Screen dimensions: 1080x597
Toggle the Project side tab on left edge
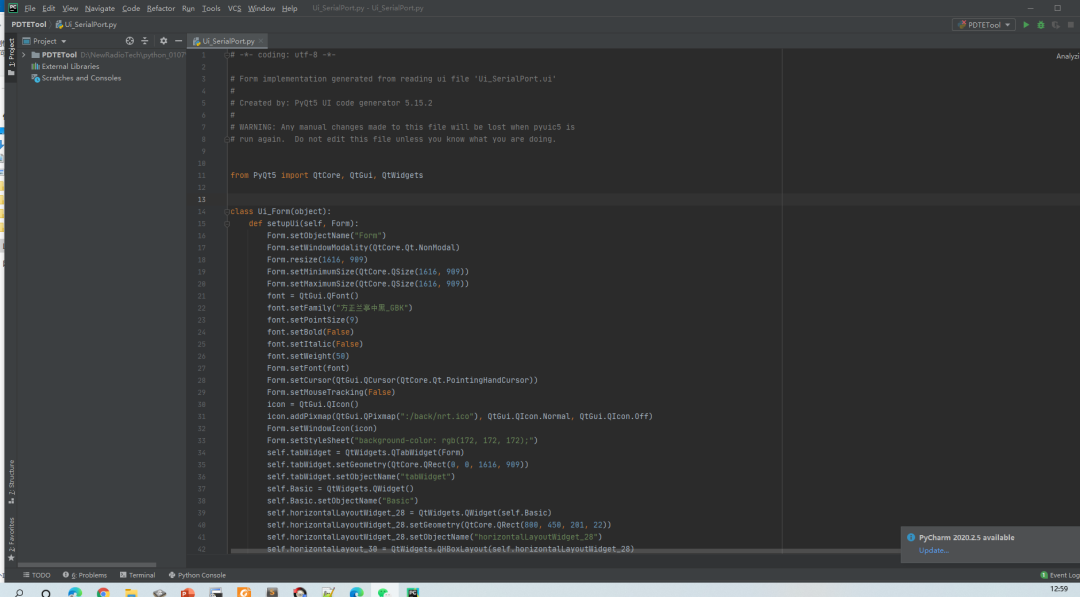pyautogui.click(x=11, y=56)
